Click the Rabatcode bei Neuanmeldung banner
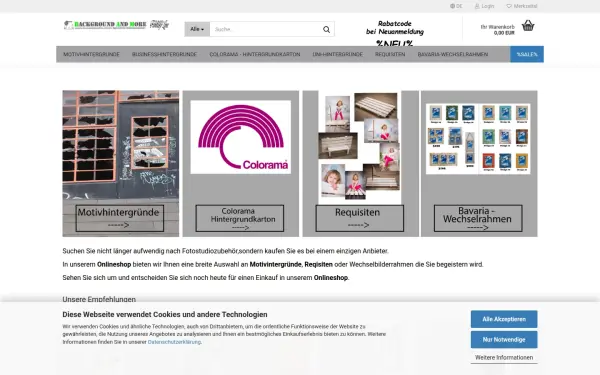This screenshot has height=375, width=600. [395, 33]
